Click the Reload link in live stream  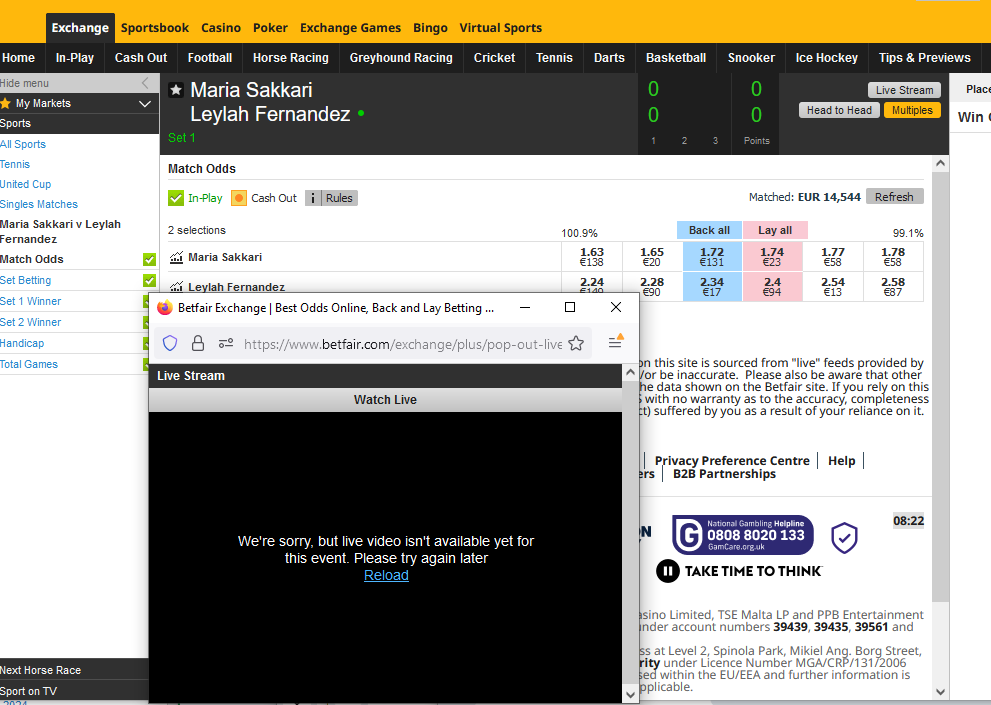[386, 575]
